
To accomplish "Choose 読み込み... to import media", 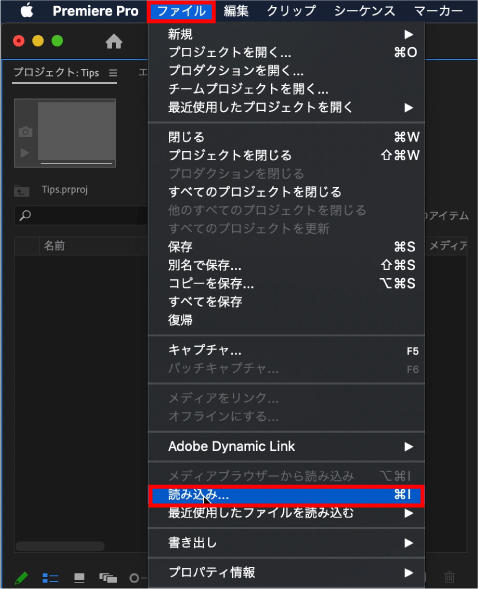I will [x=286, y=495].
